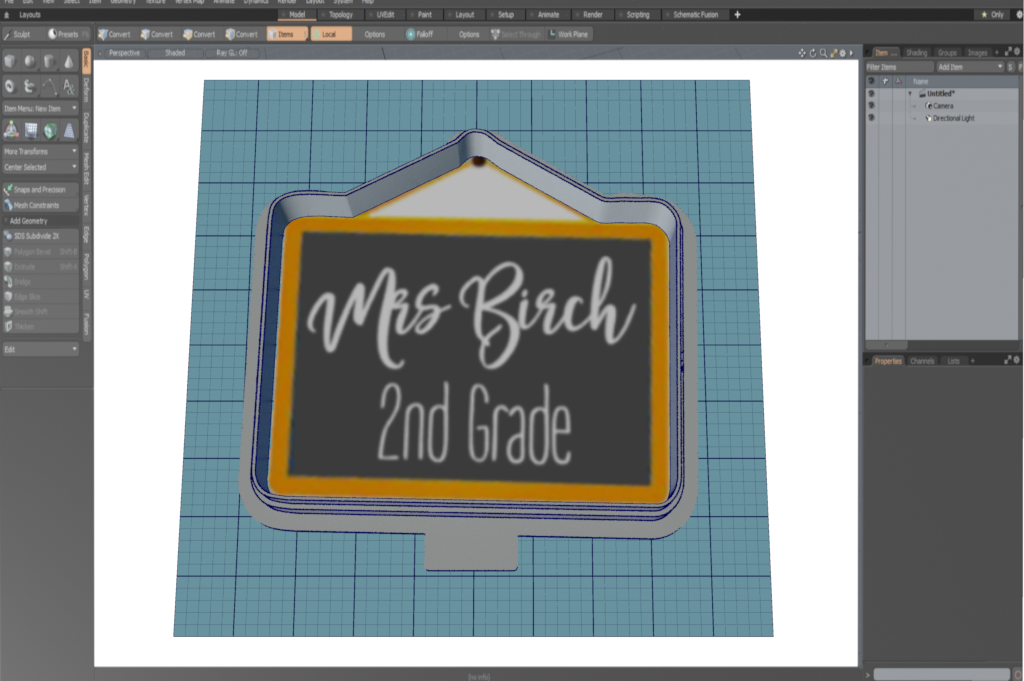Viewport: 1024px width, 681px height.
Task: Click the Work Plane button
Action: pyautogui.click(x=568, y=34)
